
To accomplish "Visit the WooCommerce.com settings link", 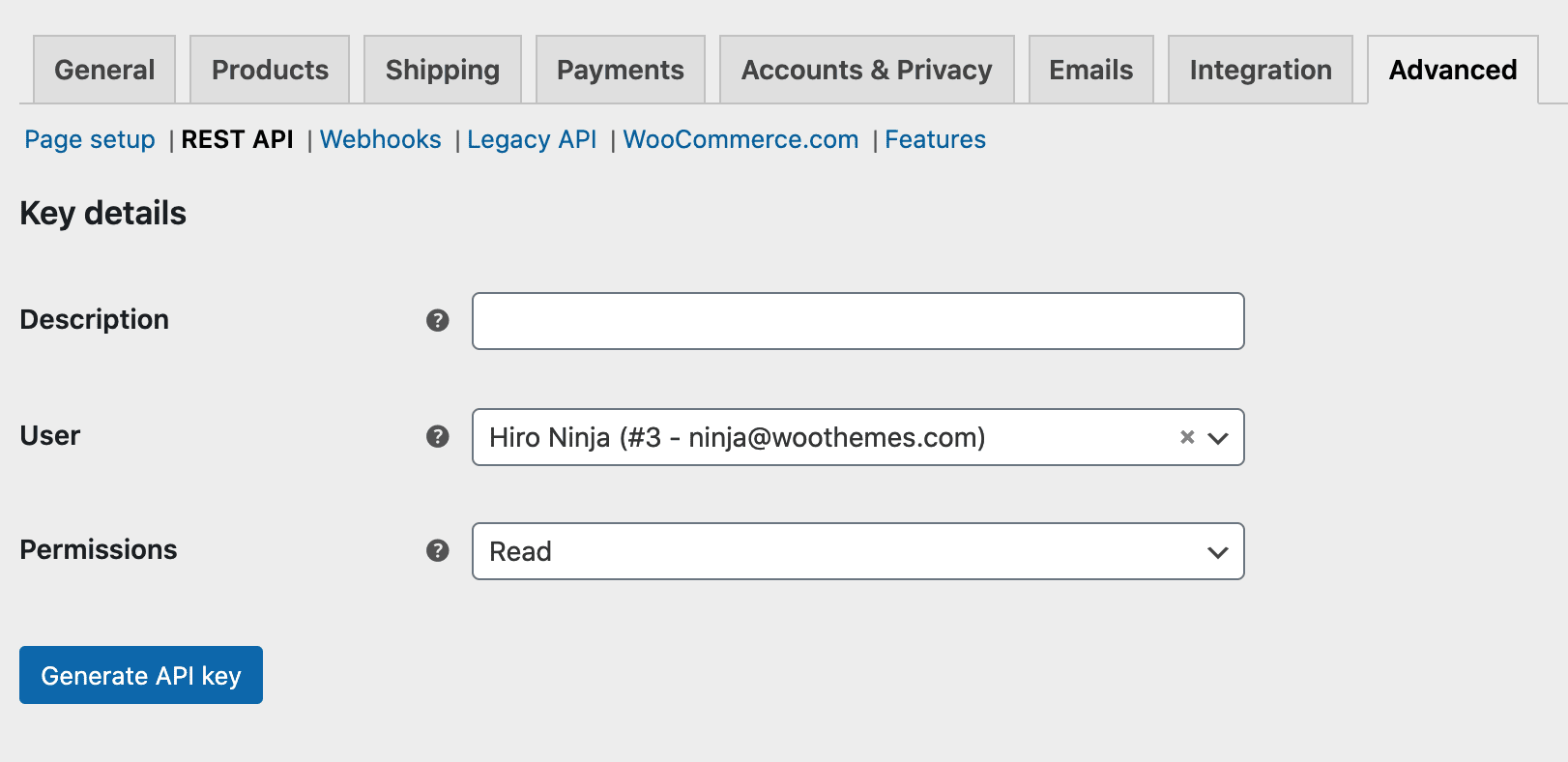I will click(740, 139).
